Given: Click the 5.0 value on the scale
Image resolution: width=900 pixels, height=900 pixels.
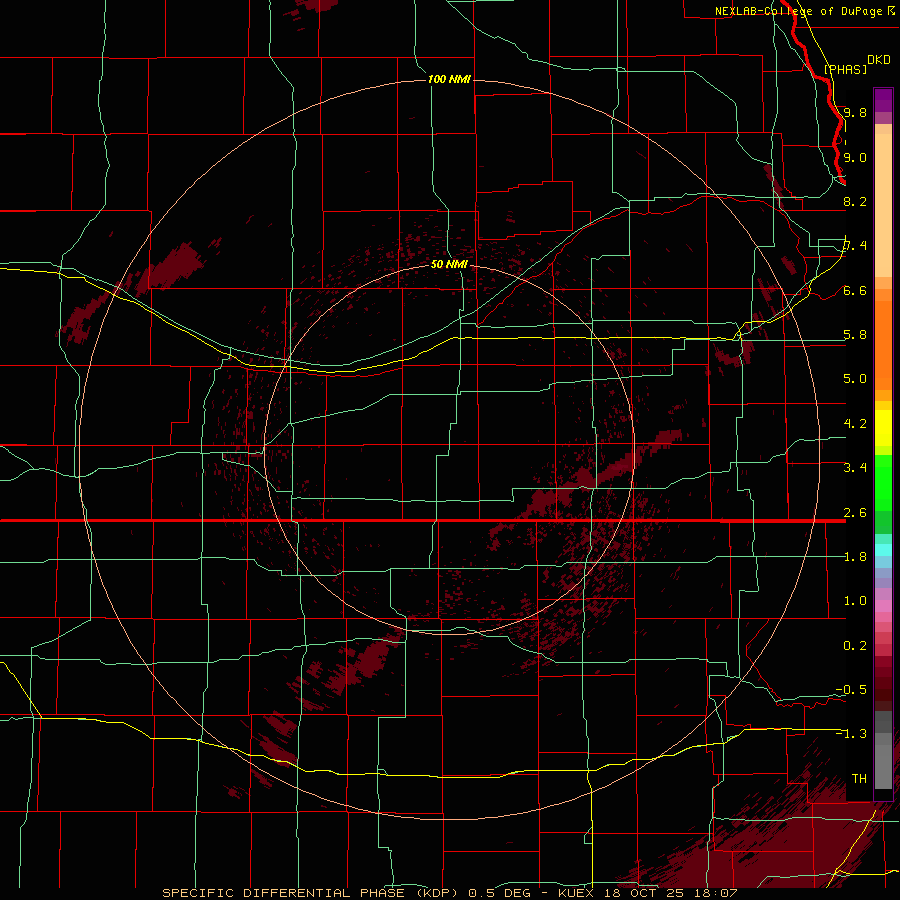Looking at the screenshot, I should point(855,379).
